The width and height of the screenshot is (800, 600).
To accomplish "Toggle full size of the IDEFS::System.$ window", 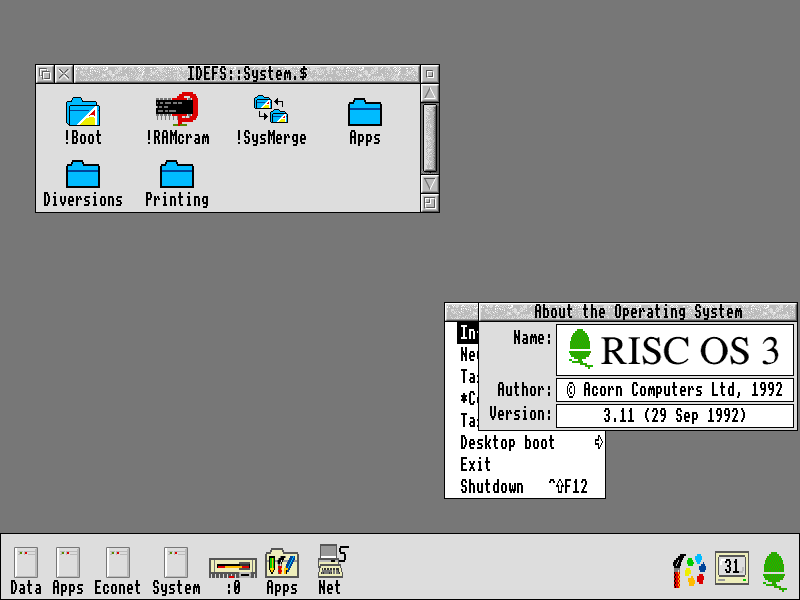I will (x=430, y=74).
